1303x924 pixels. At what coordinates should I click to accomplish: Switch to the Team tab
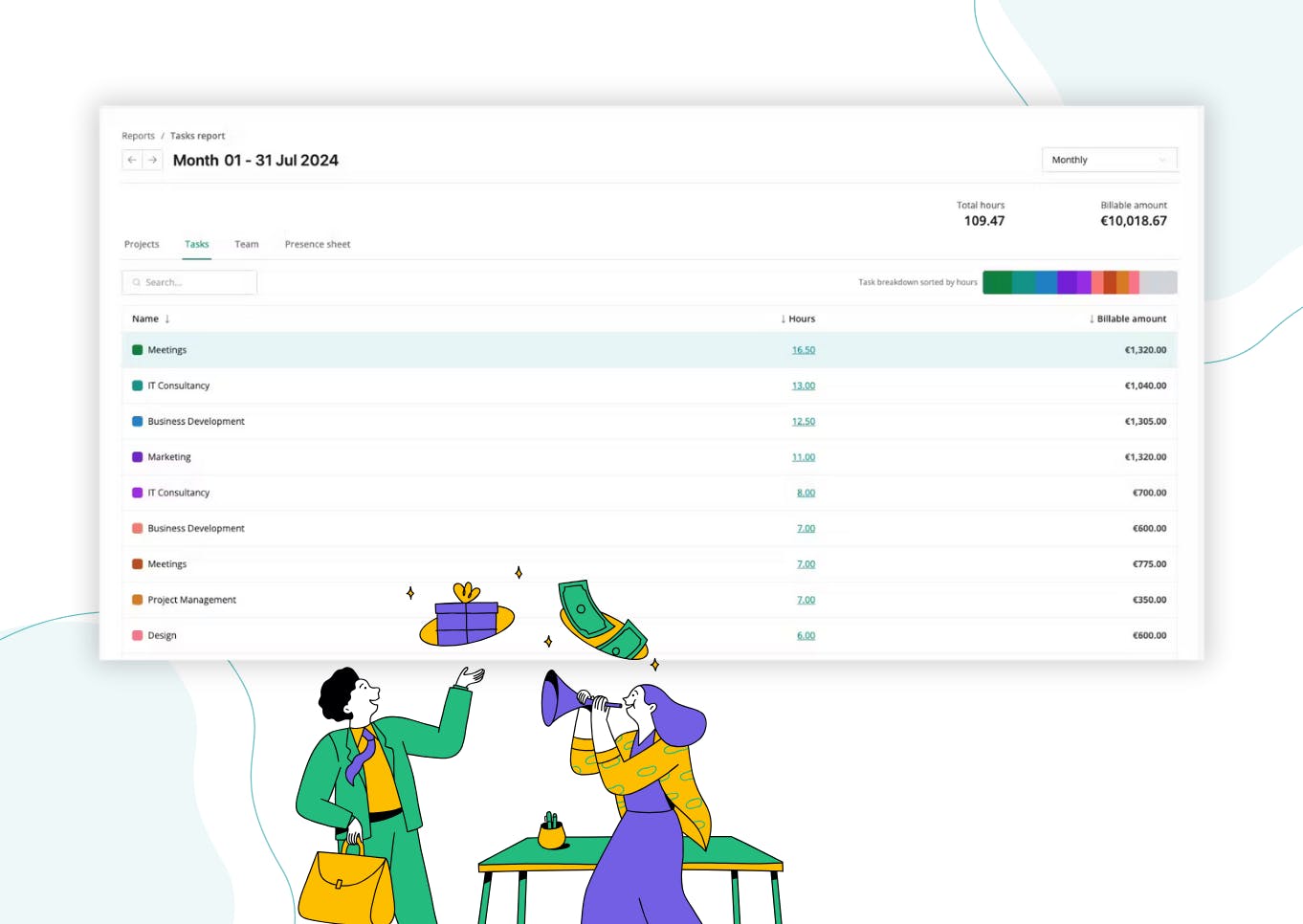[247, 244]
